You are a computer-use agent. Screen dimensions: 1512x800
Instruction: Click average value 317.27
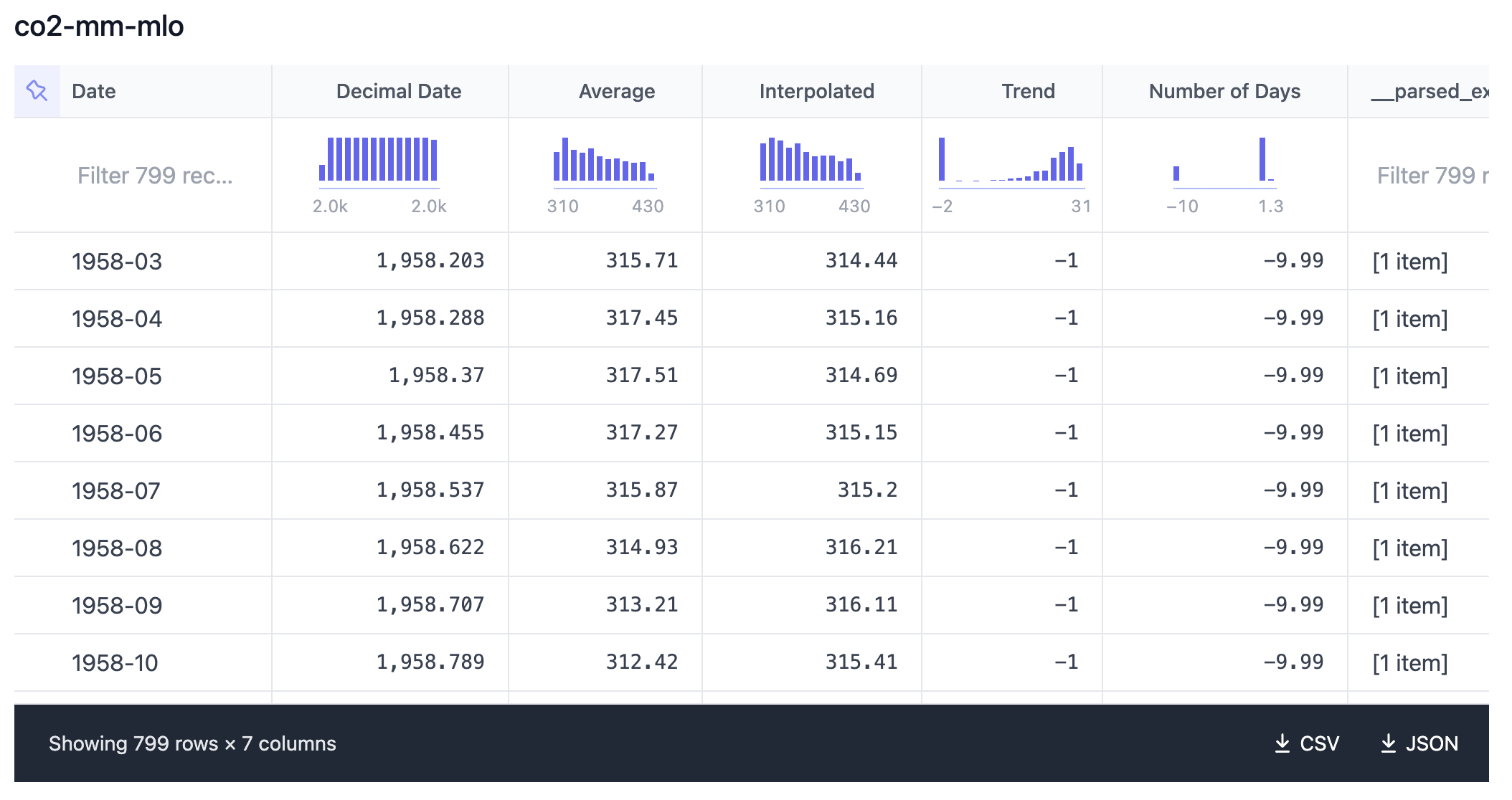click(642, 432)
